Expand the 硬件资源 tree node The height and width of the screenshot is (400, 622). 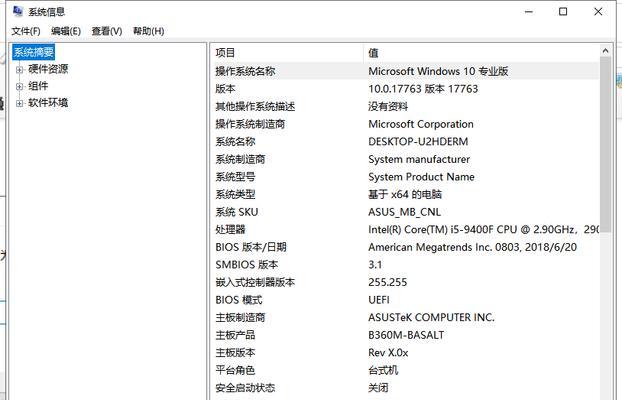(19, 69)
